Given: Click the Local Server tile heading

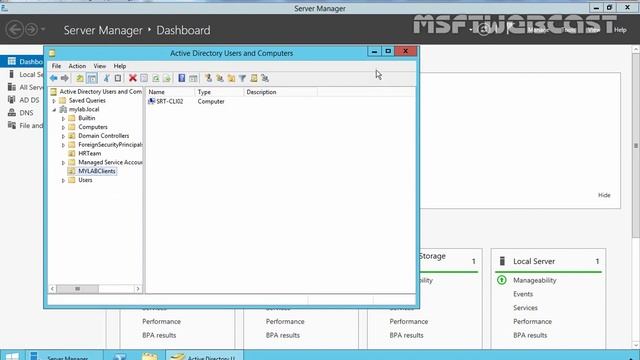Looking at the screenshot, I should [x=534, y=261].
